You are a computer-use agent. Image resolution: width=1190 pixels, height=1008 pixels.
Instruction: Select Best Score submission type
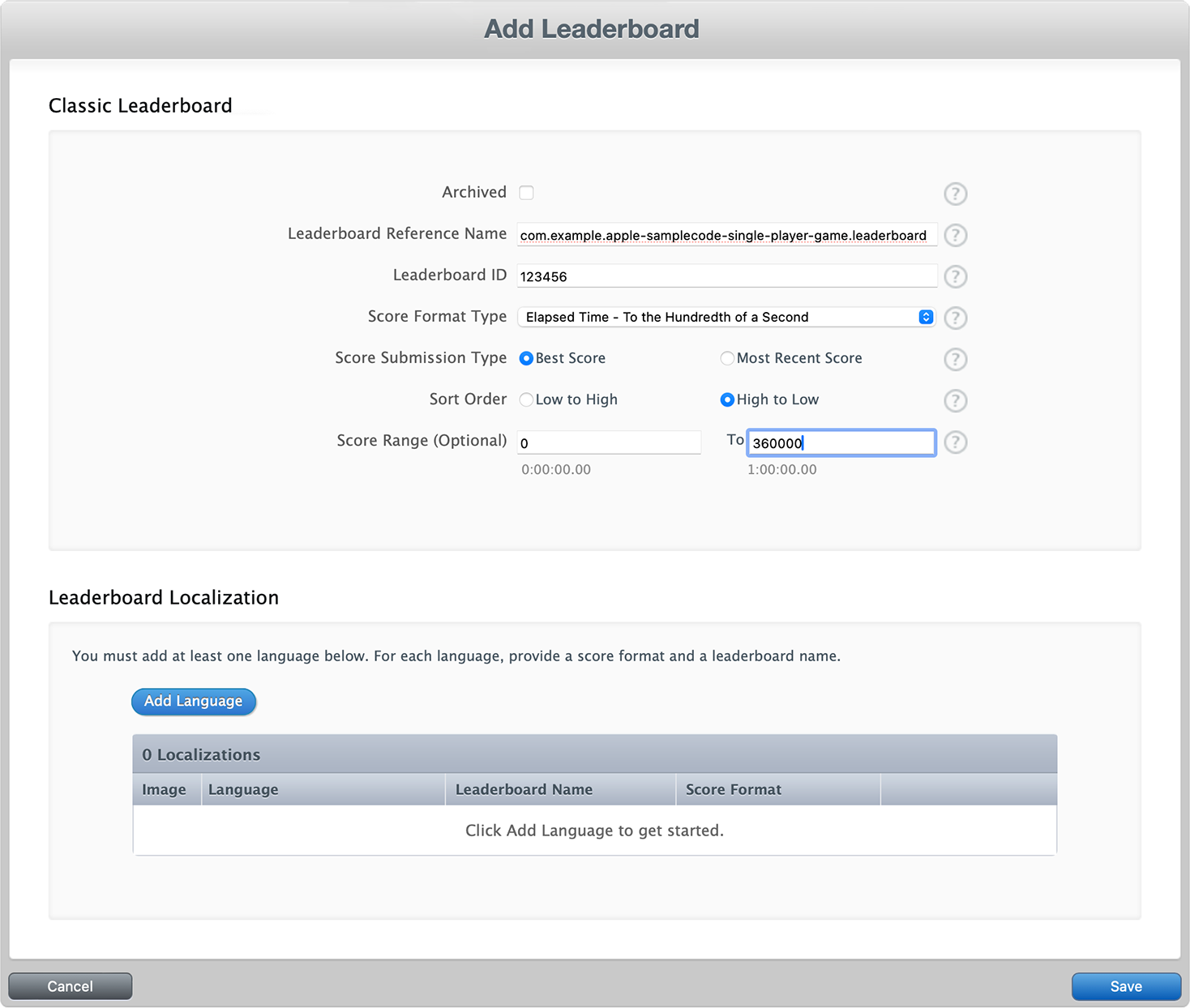526,358
